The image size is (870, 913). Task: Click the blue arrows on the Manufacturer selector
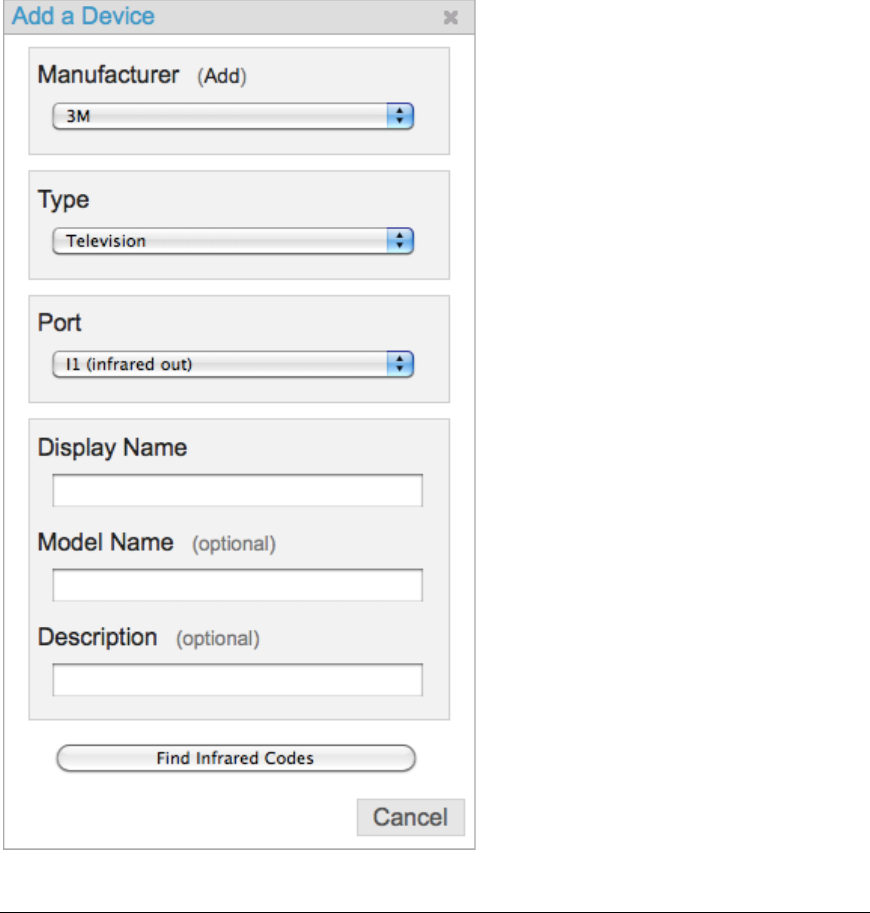pyautogui.click(x=400, y=116)
